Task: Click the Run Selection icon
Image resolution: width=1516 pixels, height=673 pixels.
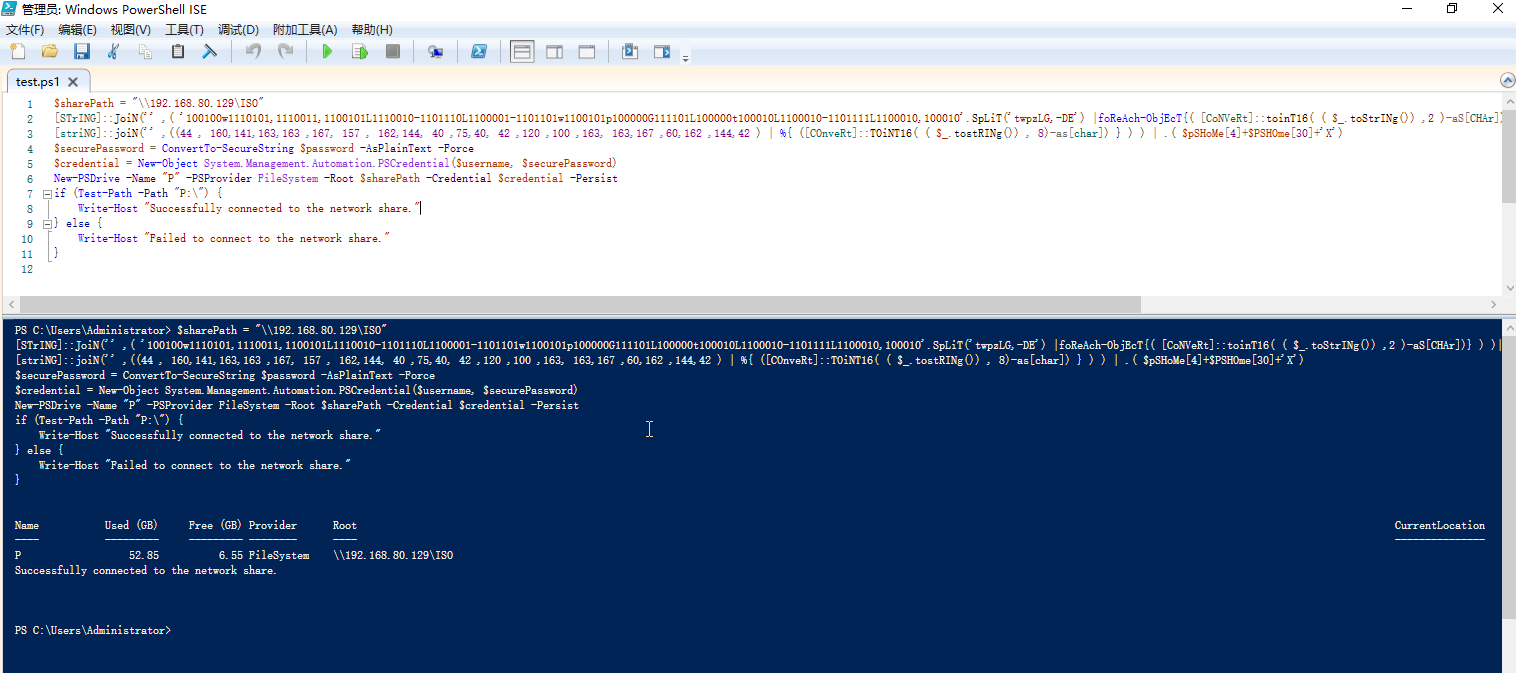Action: click(x=359, y=51)
